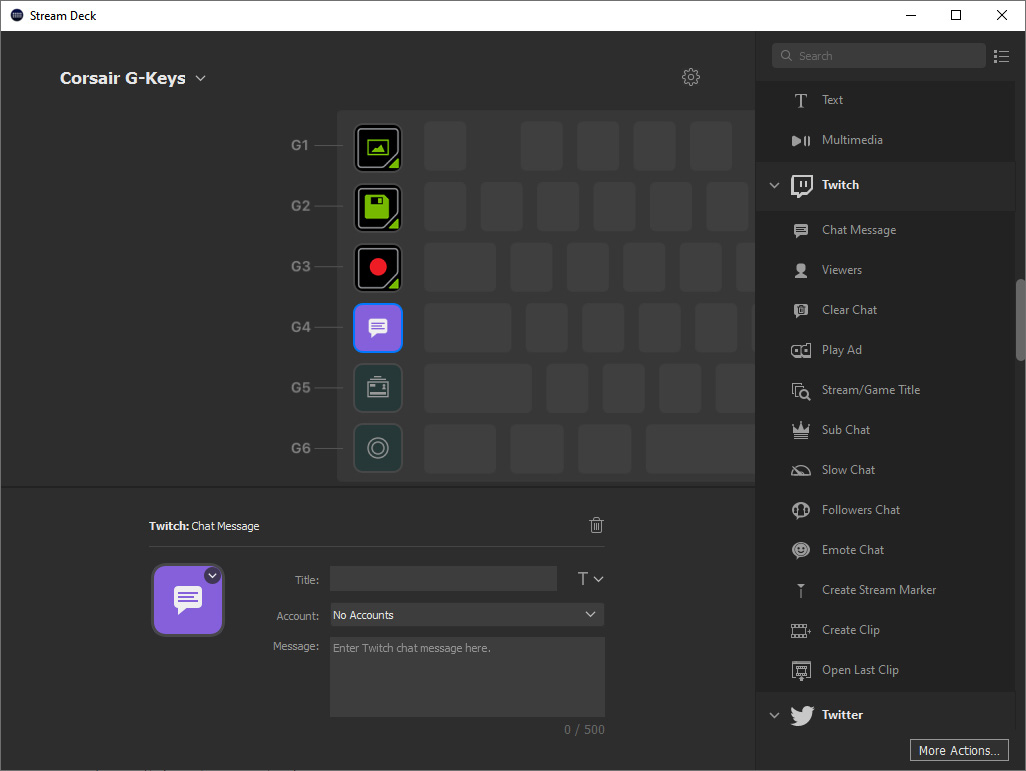Open the Account No Accounts dropdown
The width and height of the screenshot is (1026, 771).
point(467,615)
